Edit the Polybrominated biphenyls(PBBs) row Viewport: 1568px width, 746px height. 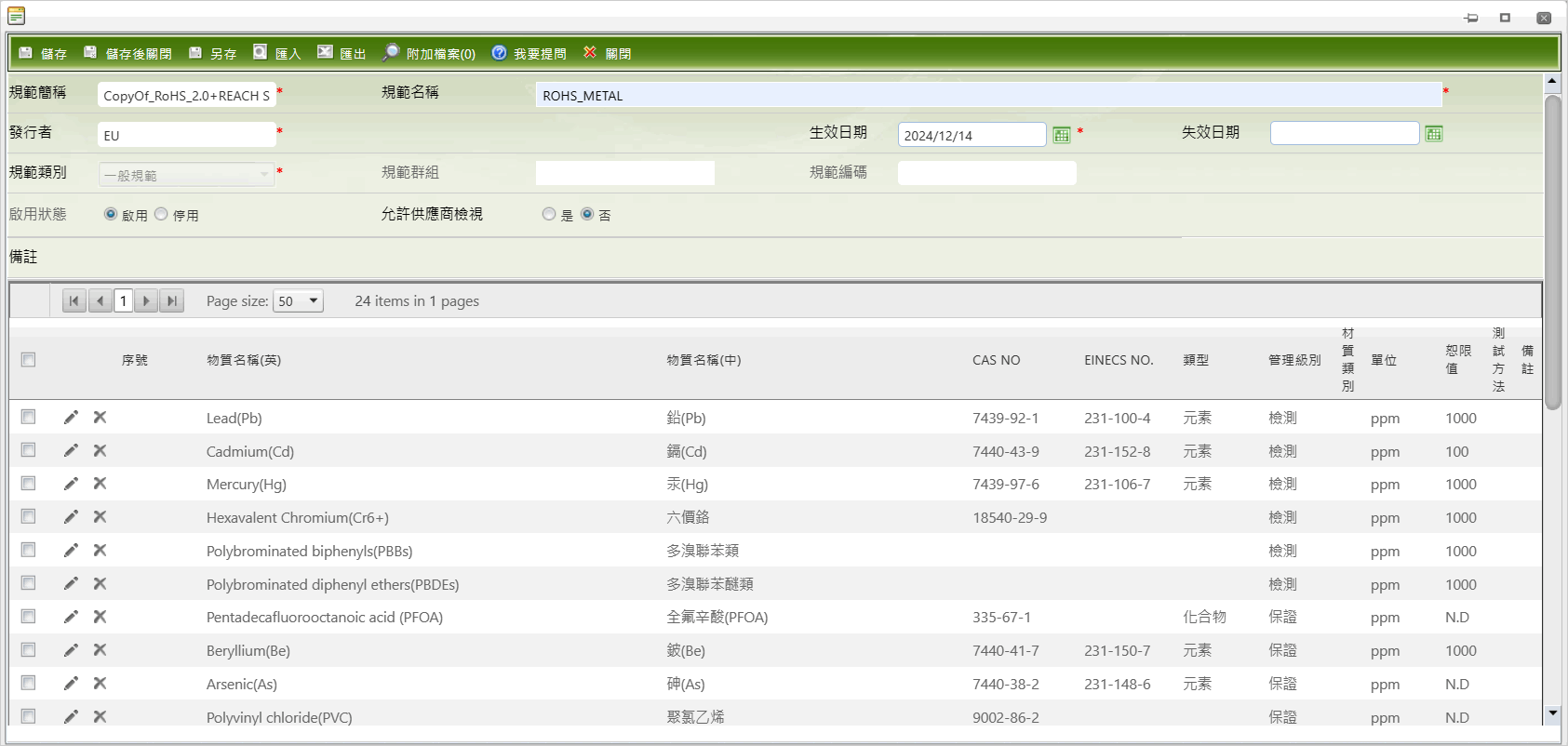coord(71,551)
